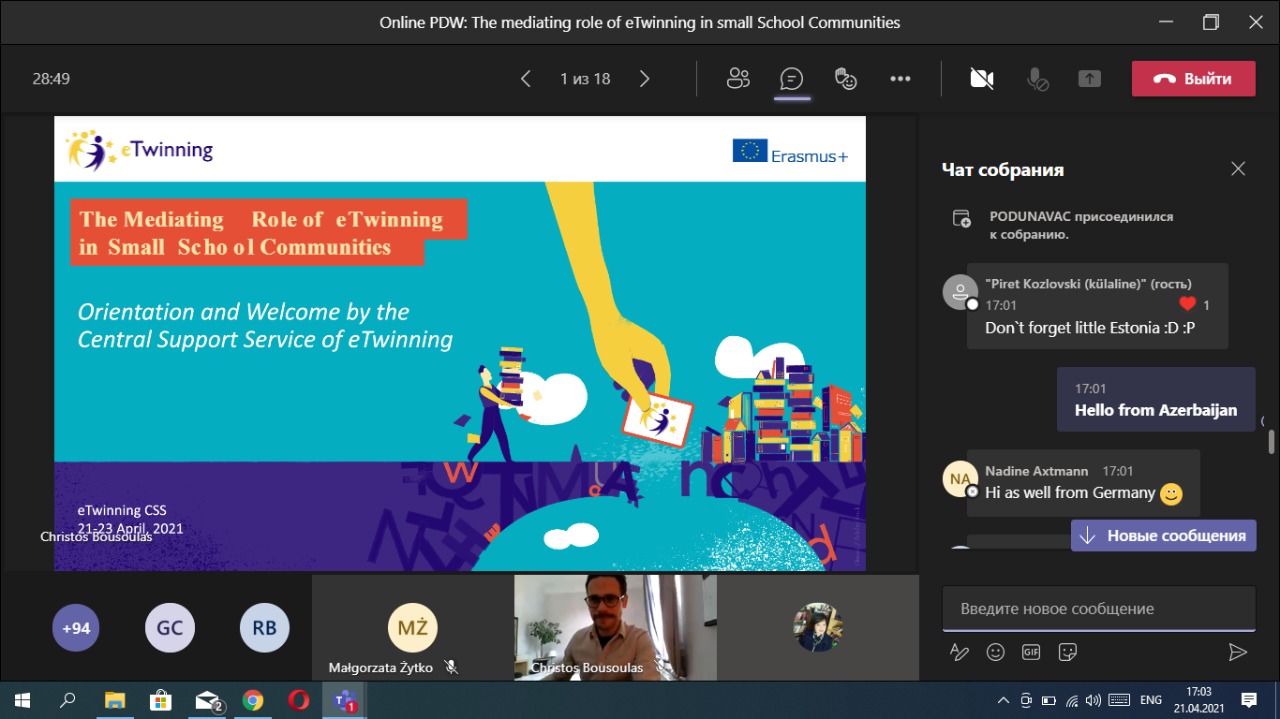Toggle the microphone mute button
1280x719 pixels.
click(x=1038, y=79)
